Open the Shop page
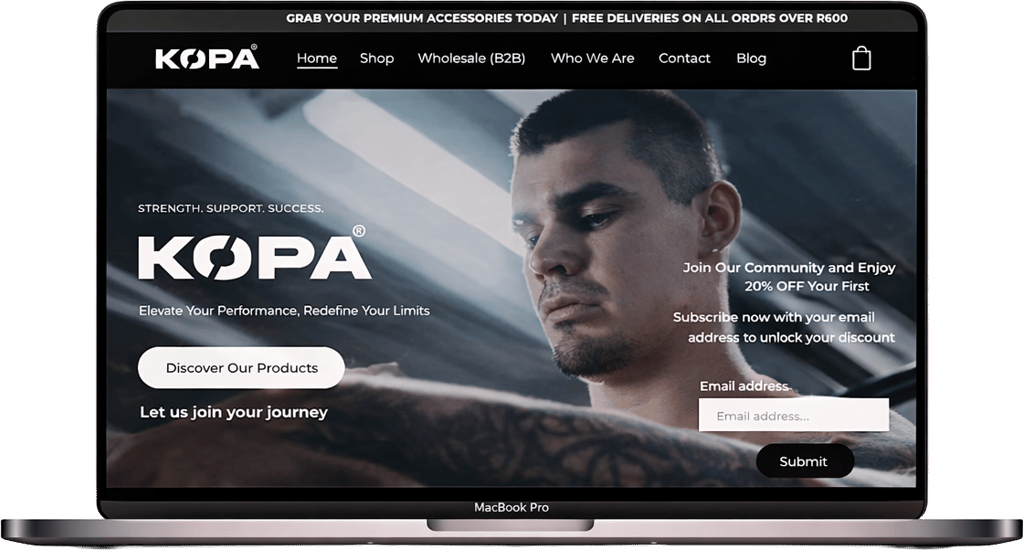 tap(377, 59)
